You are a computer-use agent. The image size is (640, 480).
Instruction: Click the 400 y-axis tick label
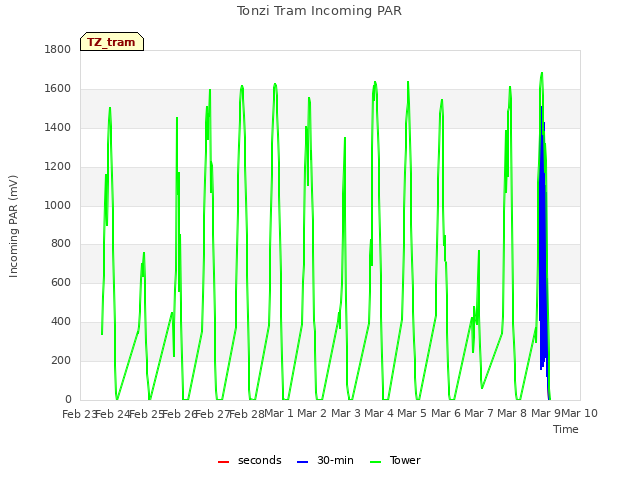[61, 322]
